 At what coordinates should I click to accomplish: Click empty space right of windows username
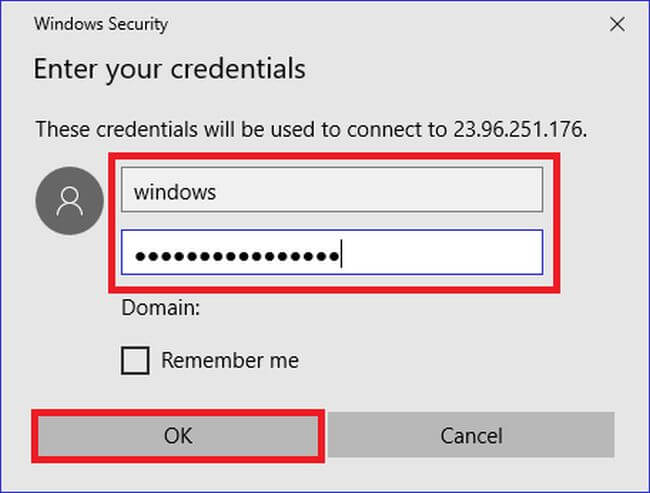tap(380, 190)
